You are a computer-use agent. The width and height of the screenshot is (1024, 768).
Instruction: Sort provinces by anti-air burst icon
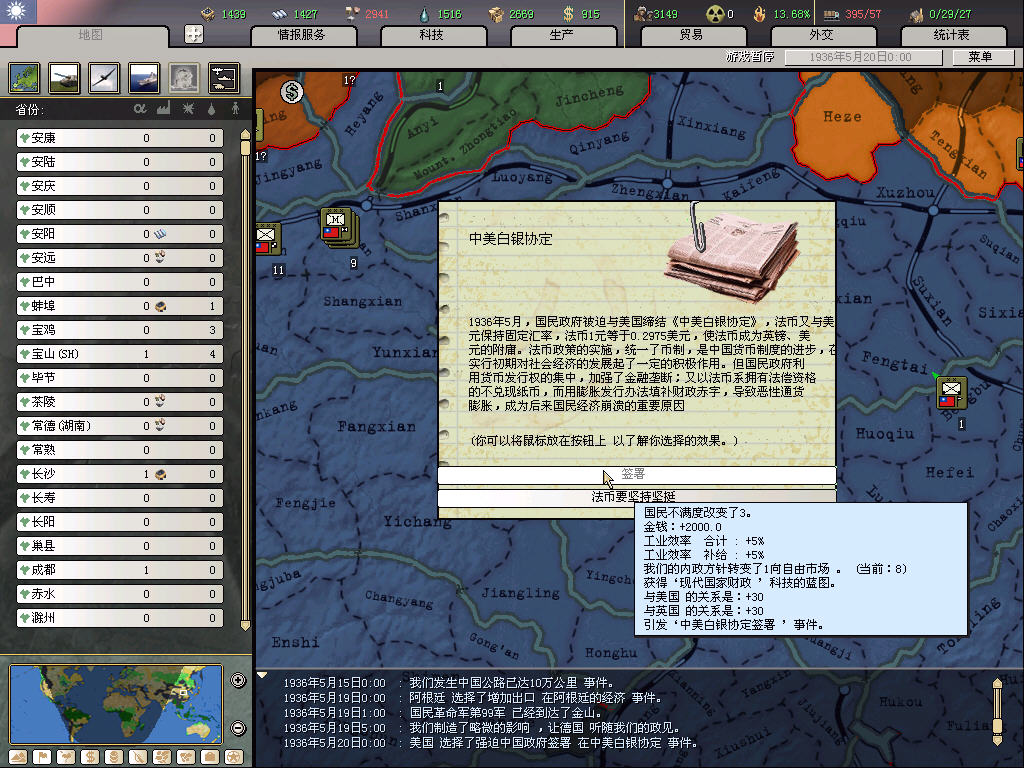(188, 108)
